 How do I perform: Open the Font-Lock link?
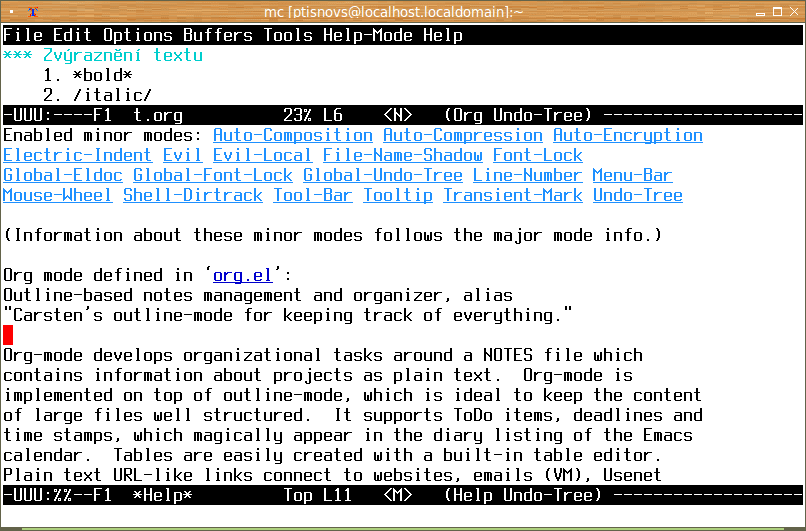pyautogui.click(x=538, y=155)
